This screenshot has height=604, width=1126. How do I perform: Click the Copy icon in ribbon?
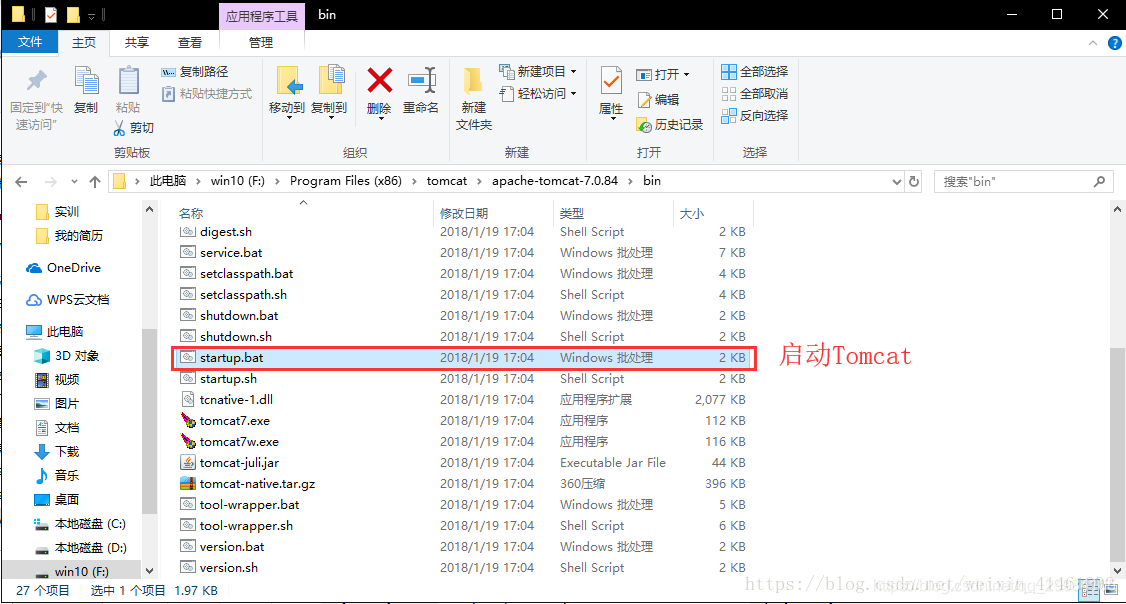tap(86, 81)
